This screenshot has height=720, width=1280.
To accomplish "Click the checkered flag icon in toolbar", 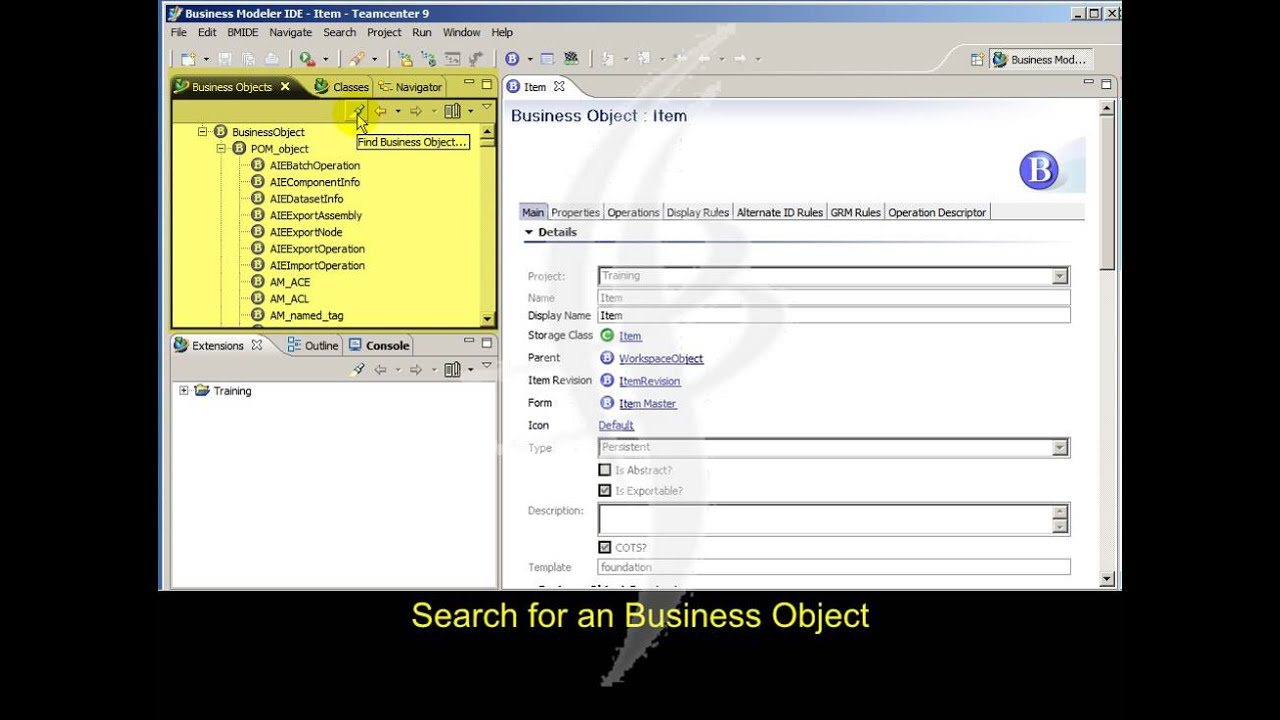I will click(571, 59).
